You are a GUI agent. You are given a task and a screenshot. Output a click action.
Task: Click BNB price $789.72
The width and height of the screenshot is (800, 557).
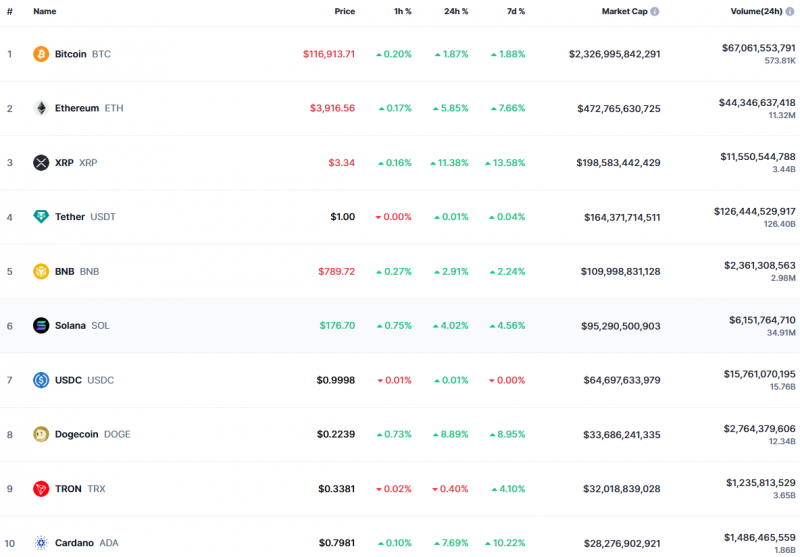tap(337, 271)
